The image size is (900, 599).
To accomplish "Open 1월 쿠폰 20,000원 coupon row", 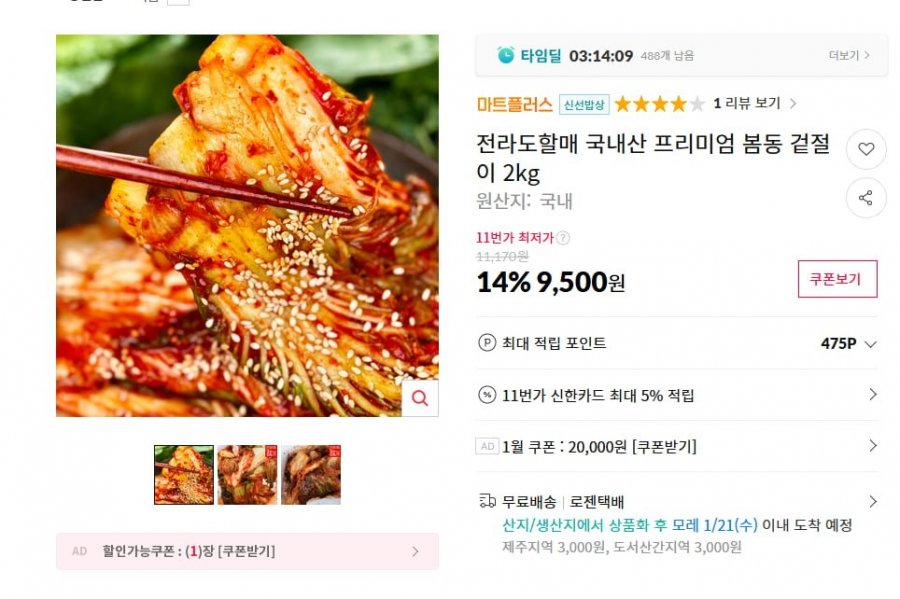I will (677, 446).
